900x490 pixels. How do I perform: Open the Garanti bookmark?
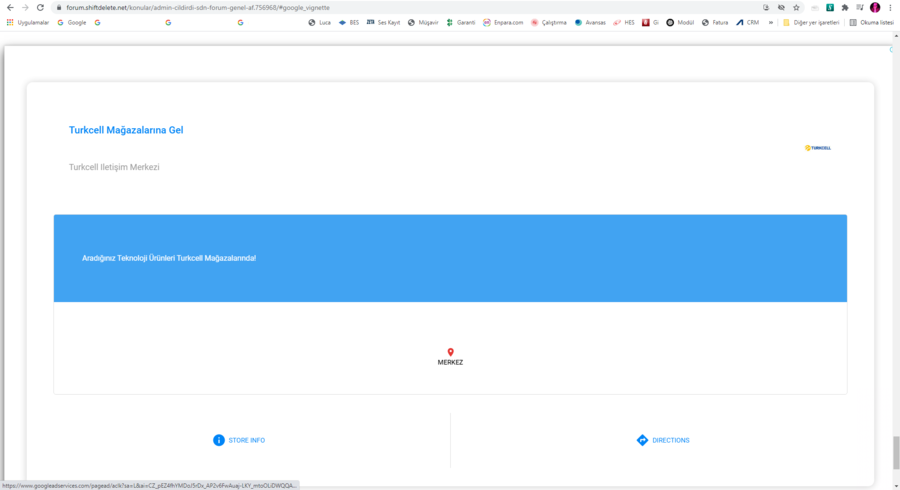point(461,22)
